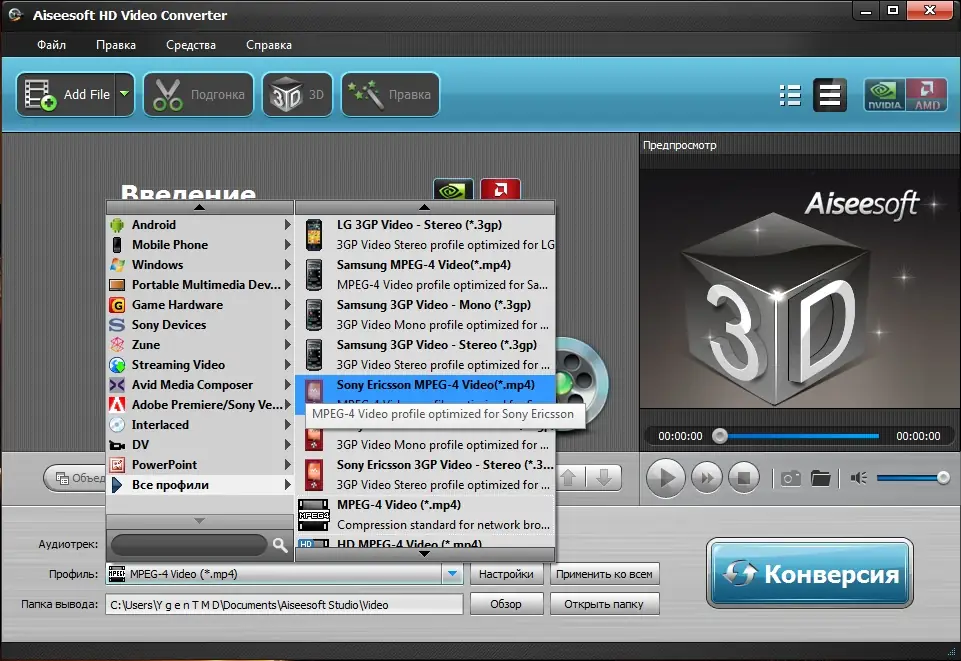Click the Zune icon

(x=116, y=345)
